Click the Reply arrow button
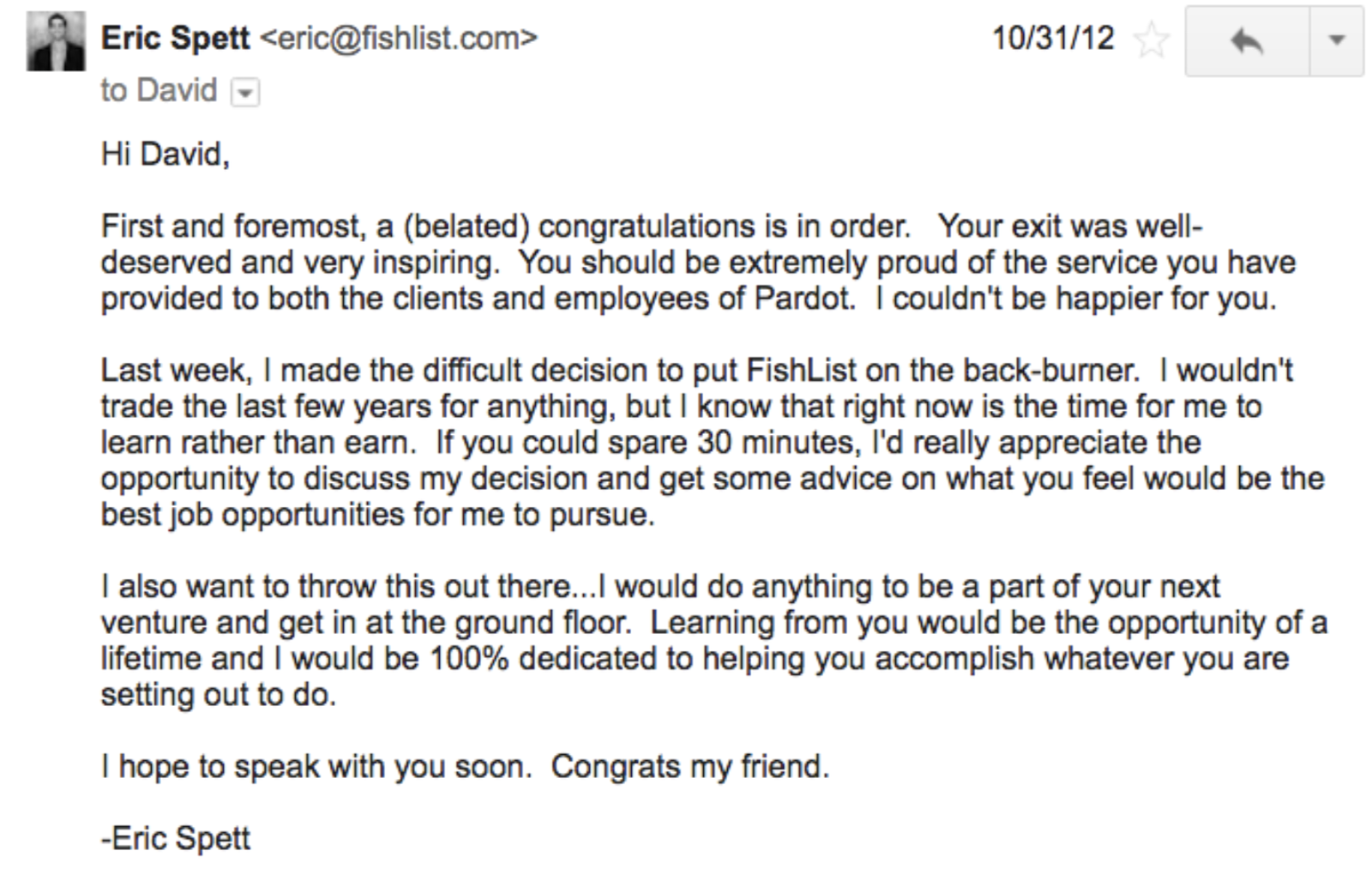This screenshot has width=1372, height=875. 1248,41
